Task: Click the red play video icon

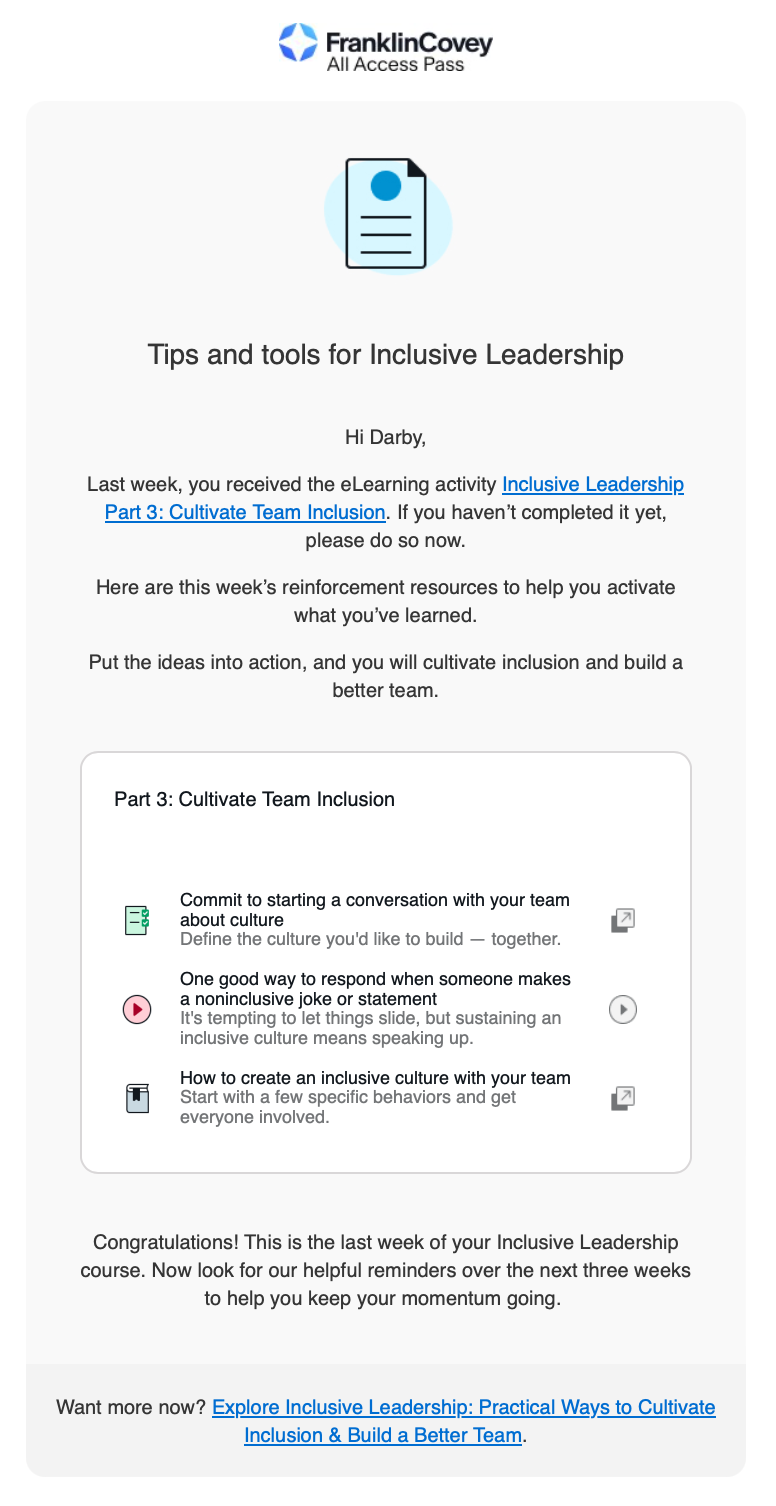Action: [137, 1010]
